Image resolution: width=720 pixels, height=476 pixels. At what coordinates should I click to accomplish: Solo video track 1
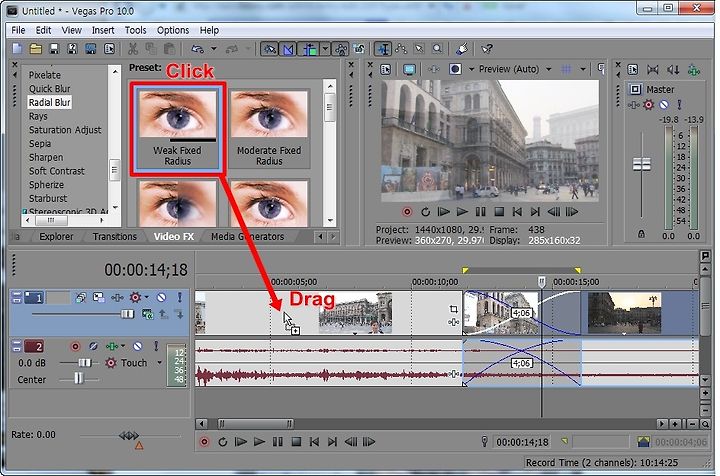[180, 297]
